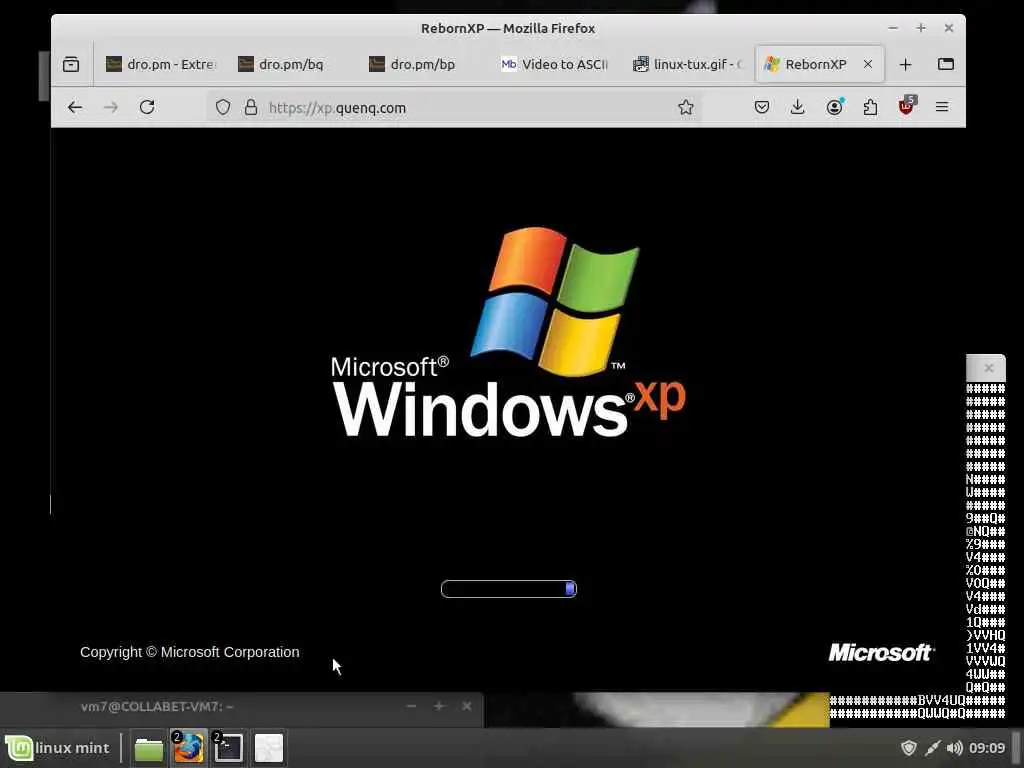Open Firefox View recent browsing icon
This screenshot has width=1024, height=768.
coord(71,64)
